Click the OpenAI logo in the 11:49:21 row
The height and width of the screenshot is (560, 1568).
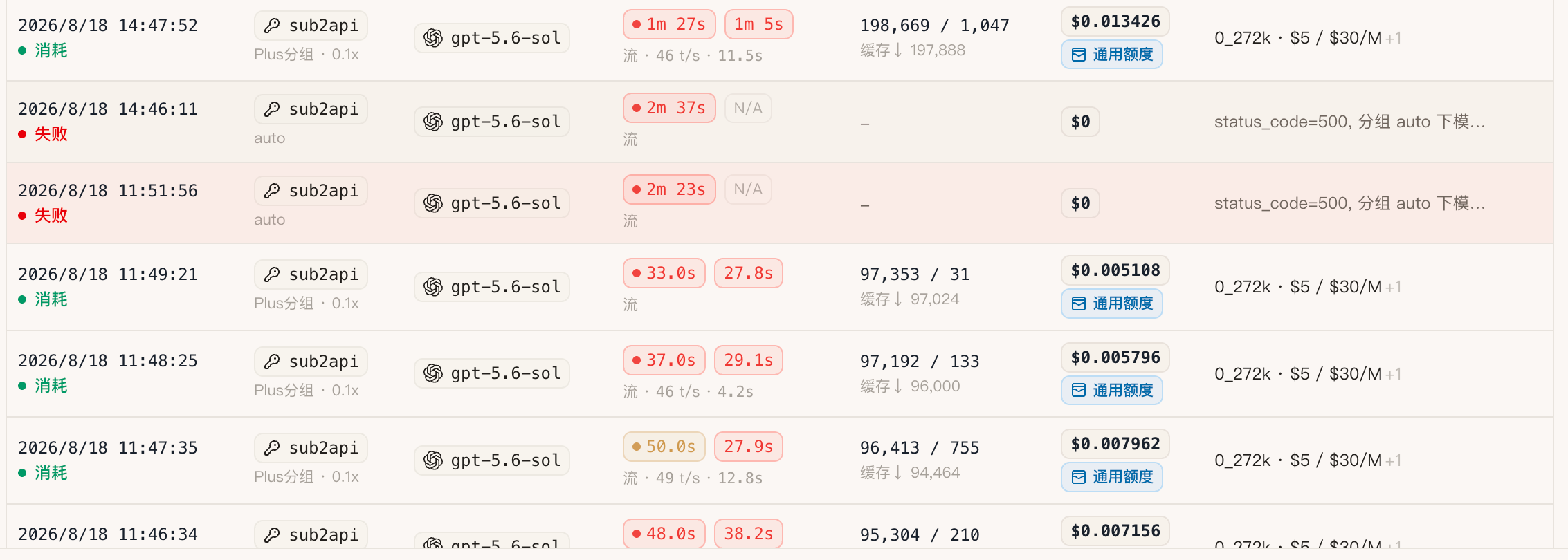[x=433, y=287]
